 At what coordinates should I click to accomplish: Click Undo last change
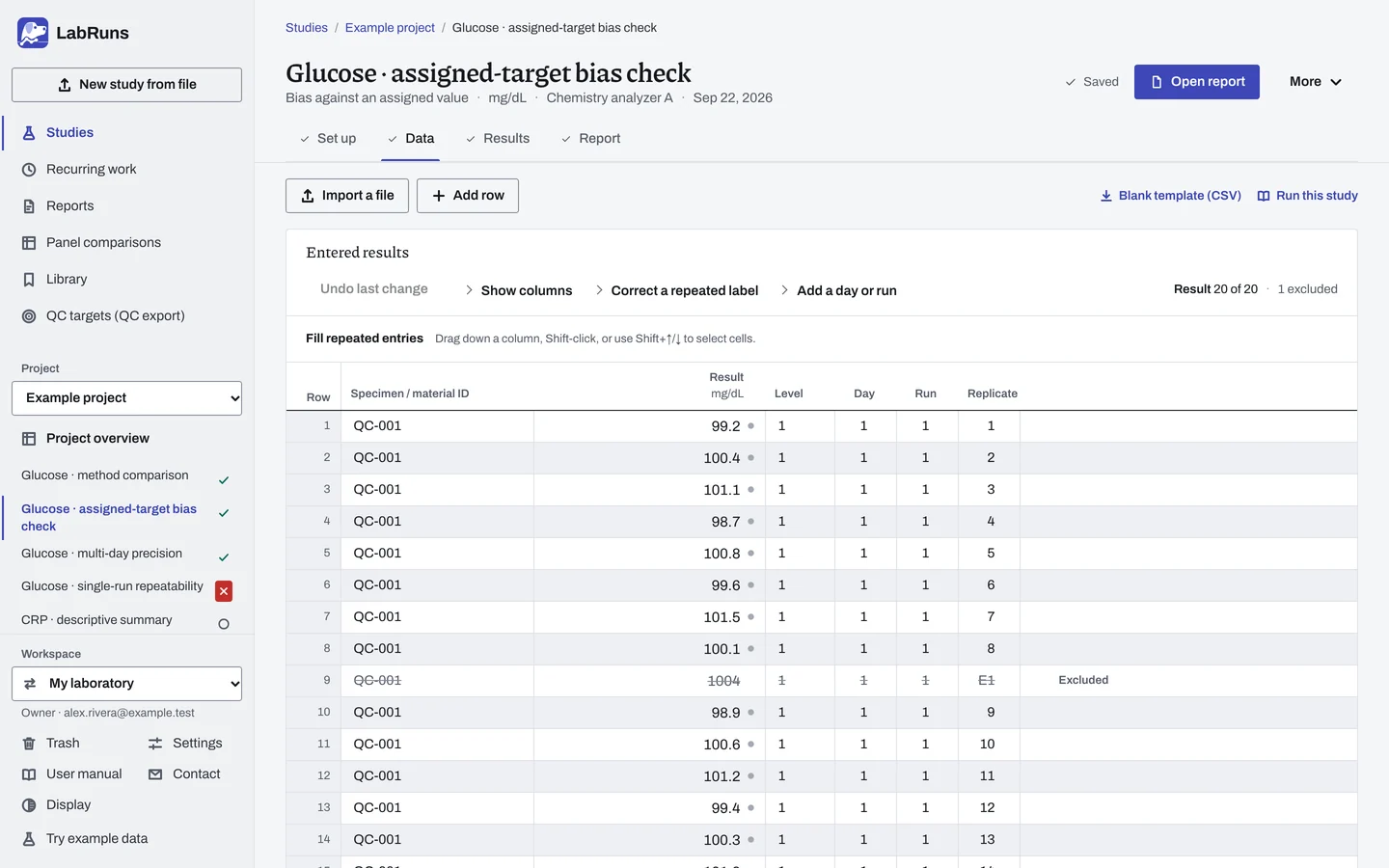point(374,289)
